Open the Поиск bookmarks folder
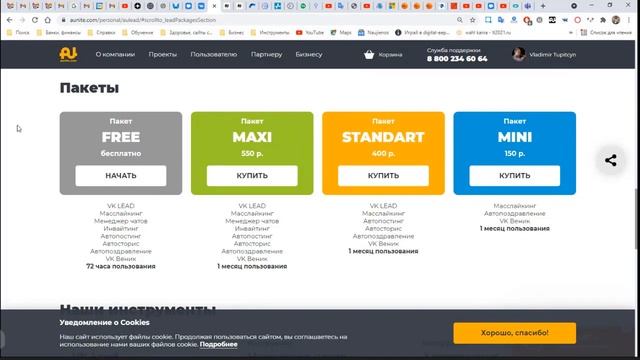The width and height of the screenshot is (640, 360). pyautogui.click(x=18, y=33)
